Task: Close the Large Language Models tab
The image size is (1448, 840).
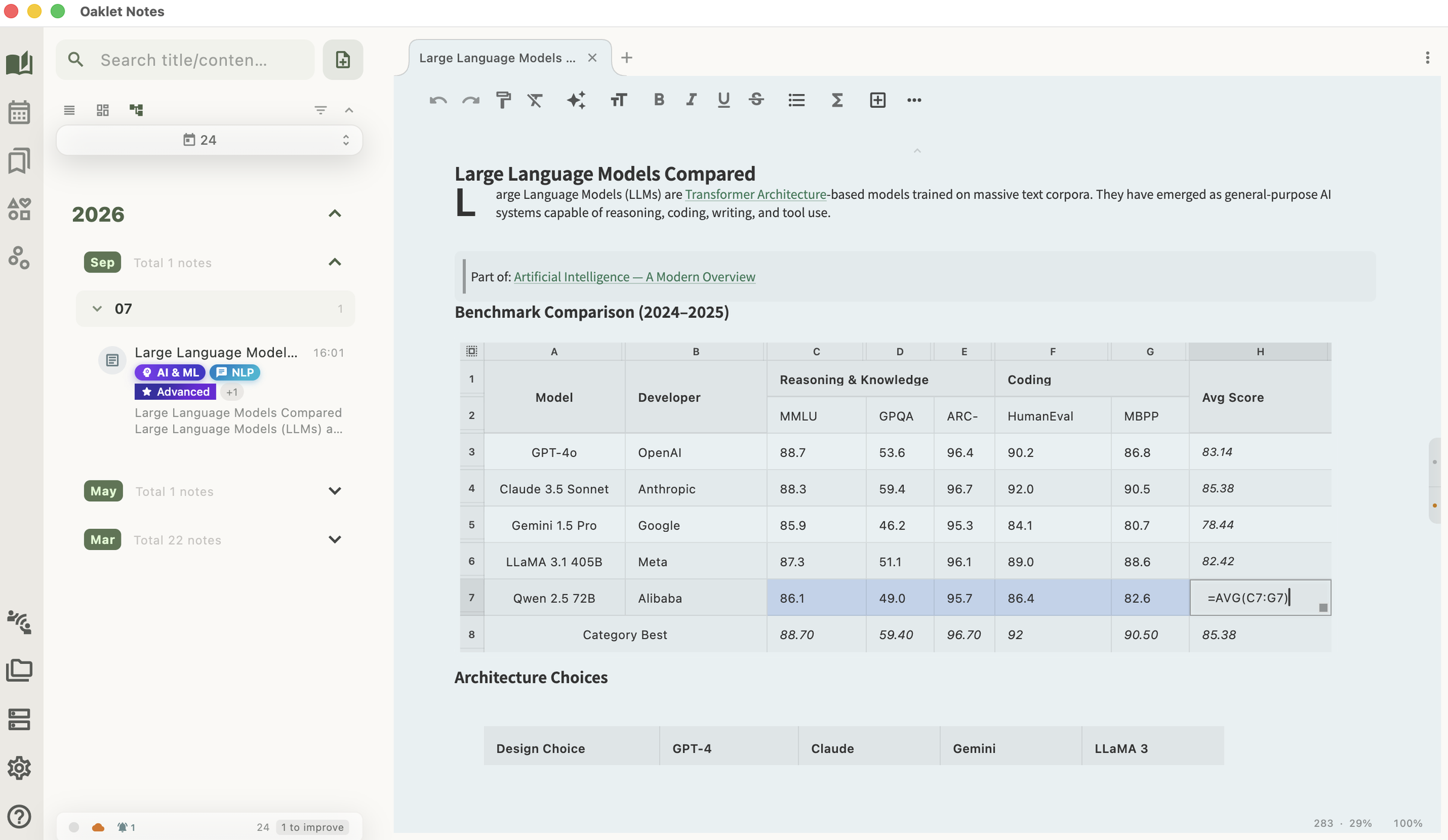Action: coord(592,58)
